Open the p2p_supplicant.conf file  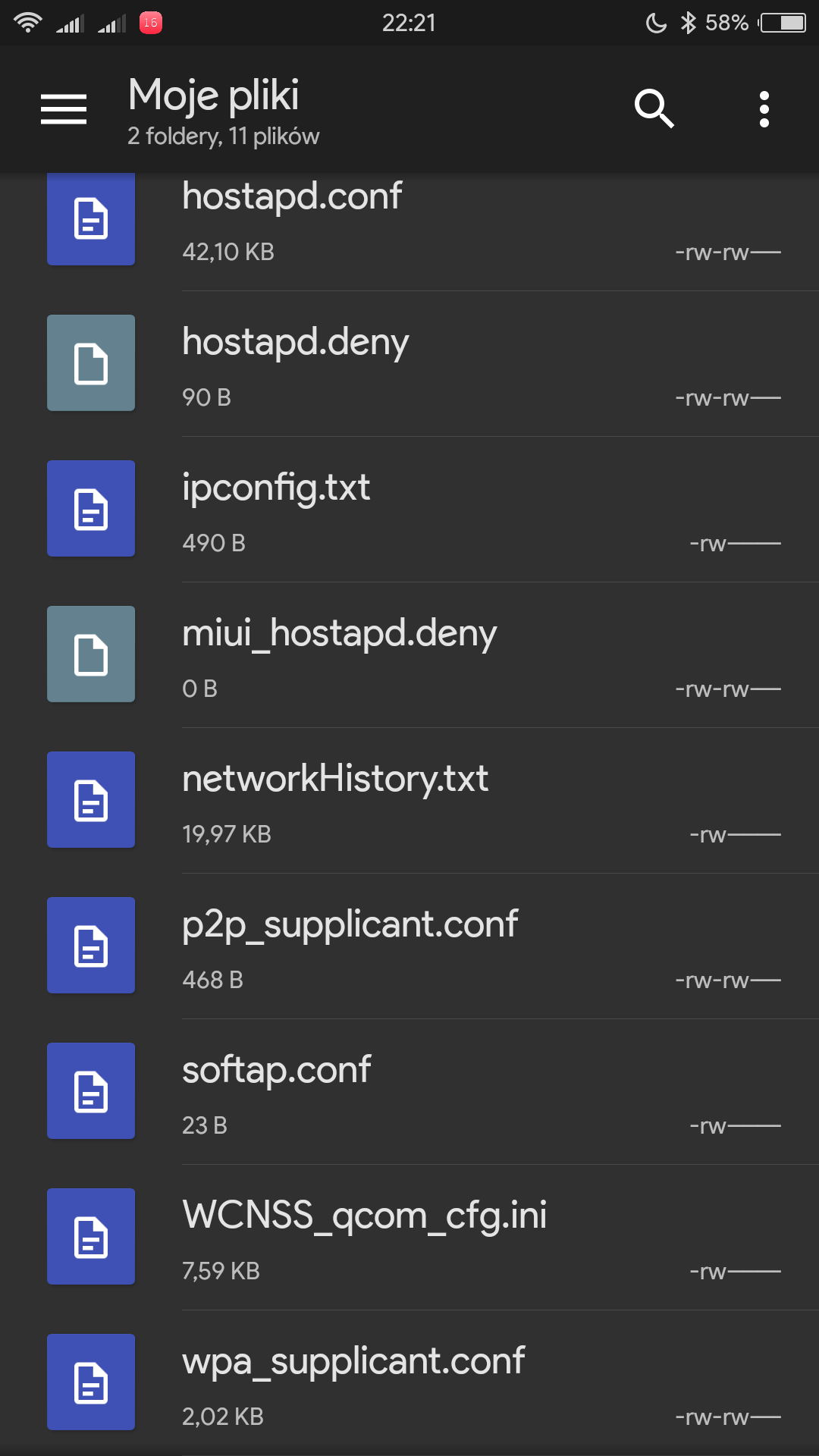[350, 924]
